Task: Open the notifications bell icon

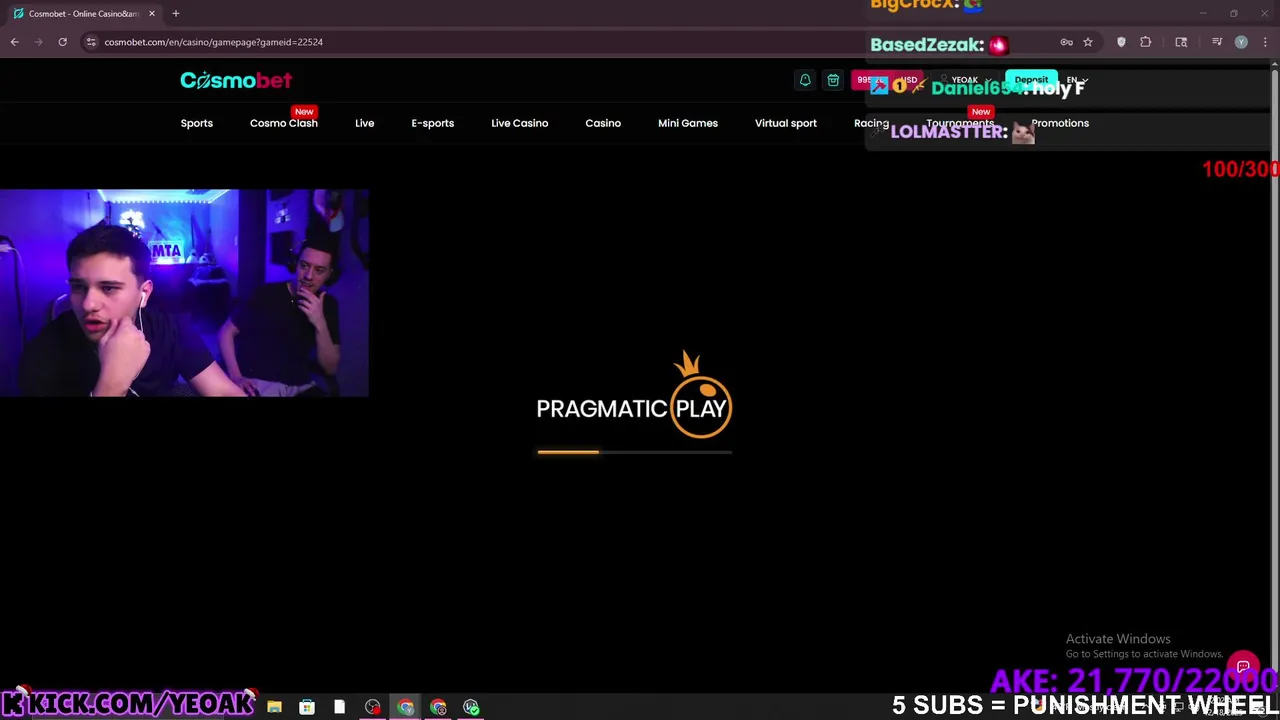Action: pyautogui.click(x=805, y=80)
